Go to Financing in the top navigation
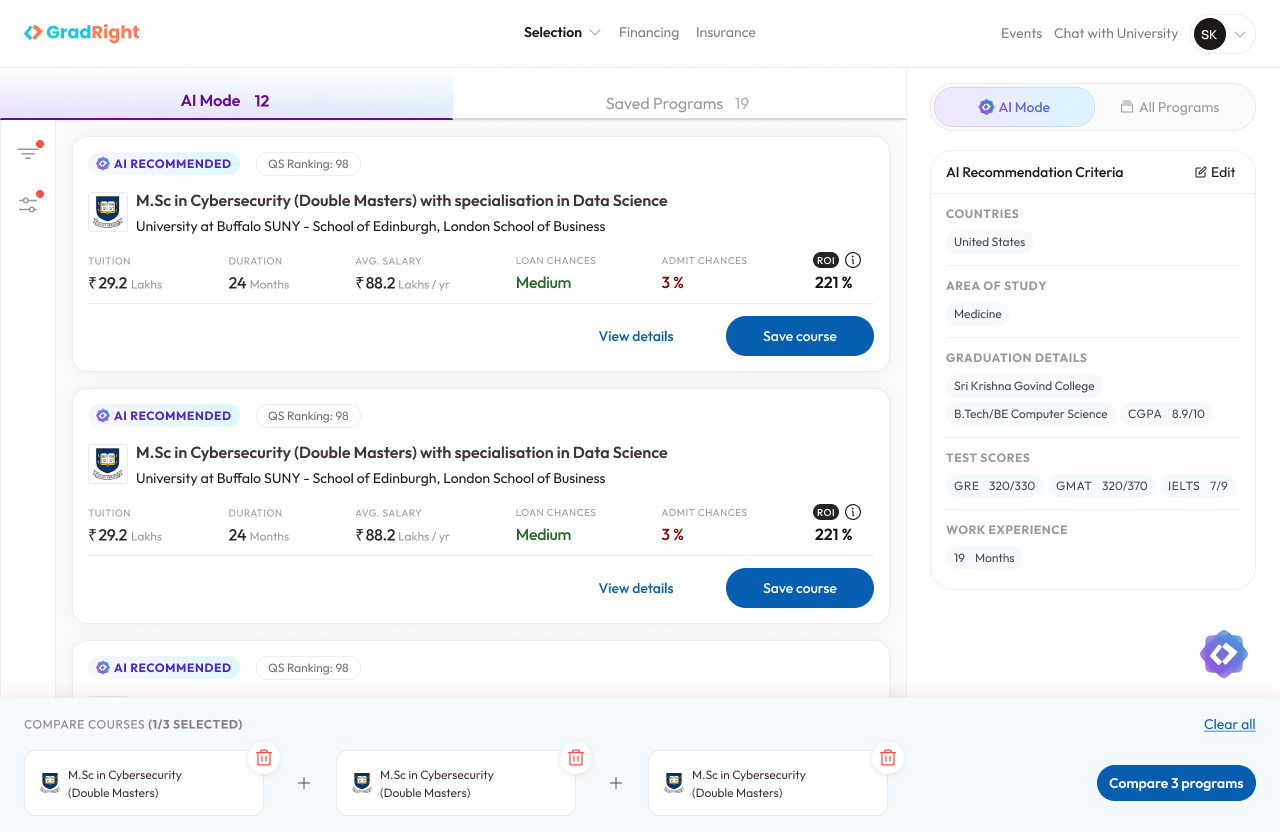 (649, 33)
